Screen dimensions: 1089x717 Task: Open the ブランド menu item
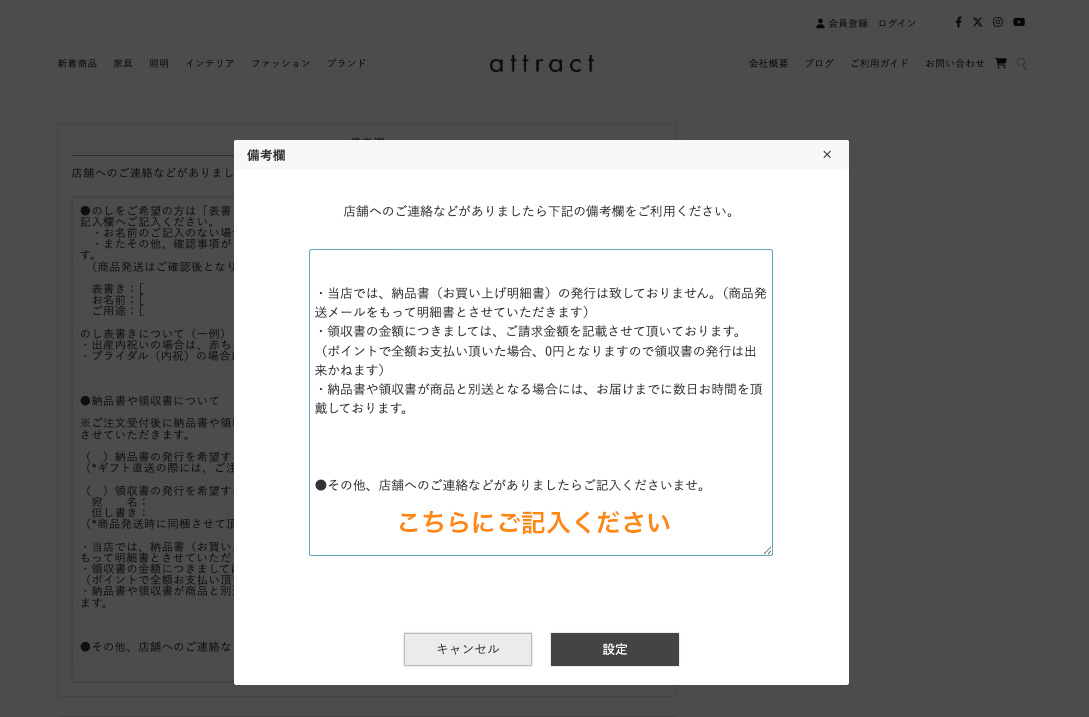(345, 62)
